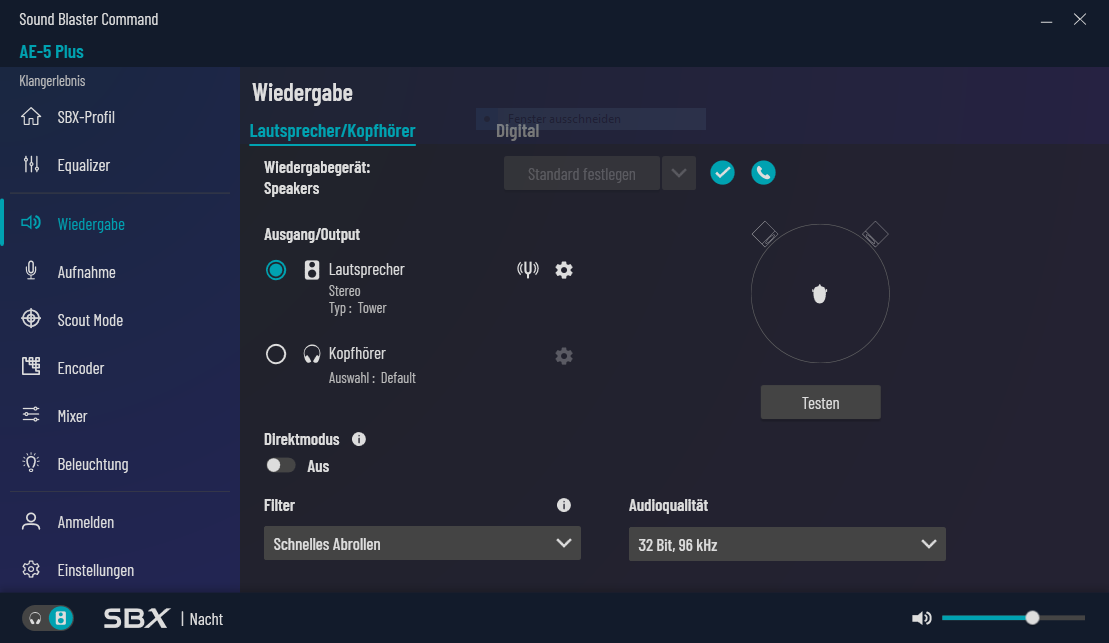Click the teal phone communication device icon
This screenshot has width=1109, height=643.
point(763,173)
